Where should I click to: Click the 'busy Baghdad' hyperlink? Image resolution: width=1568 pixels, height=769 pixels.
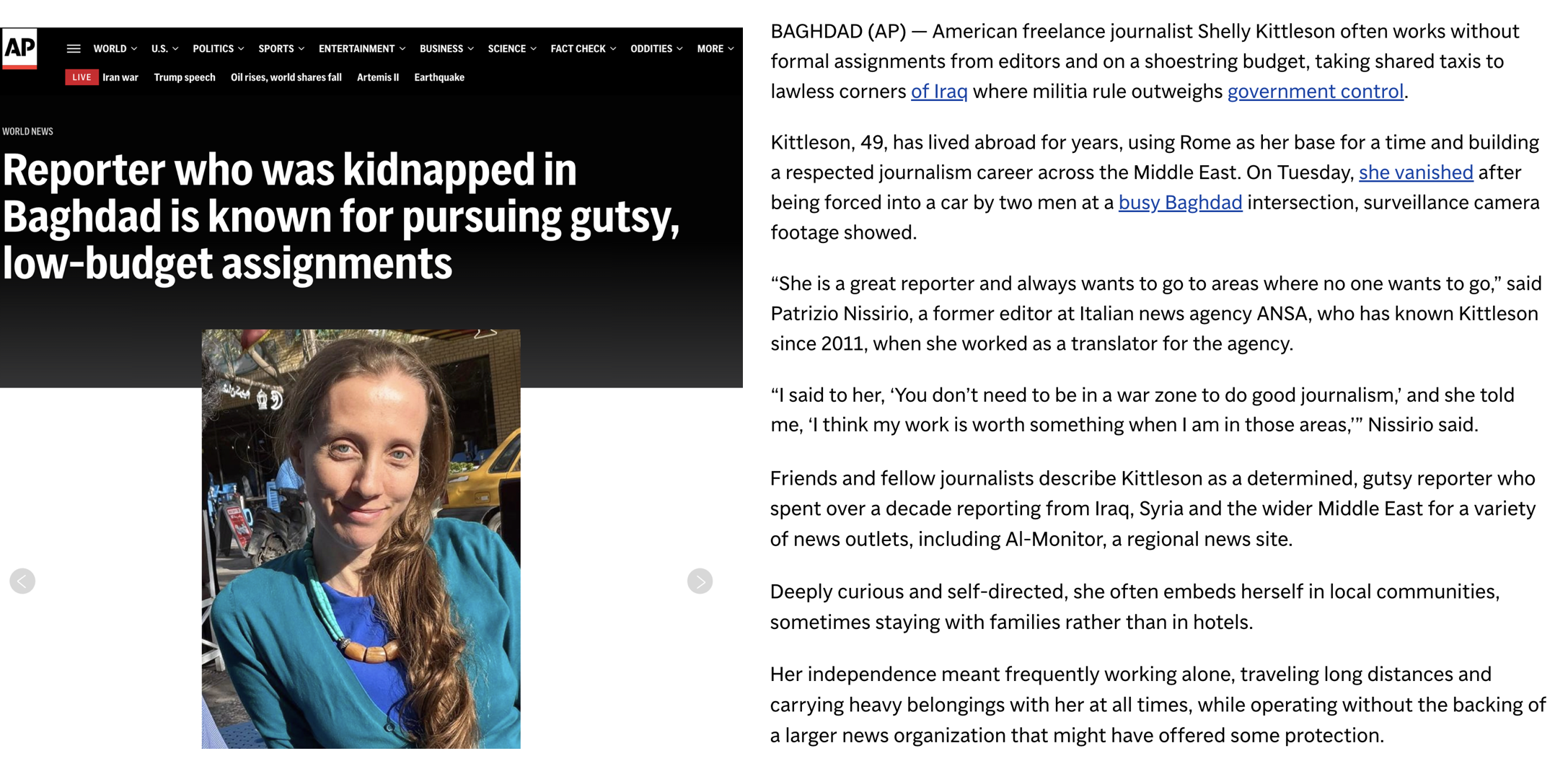[1180, 203]
